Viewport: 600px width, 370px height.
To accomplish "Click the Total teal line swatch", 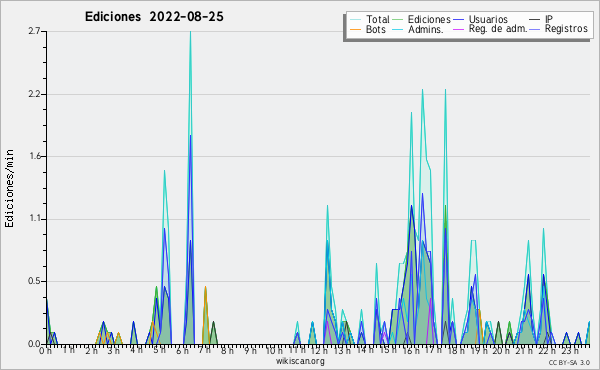I will [x=355, y=20].
